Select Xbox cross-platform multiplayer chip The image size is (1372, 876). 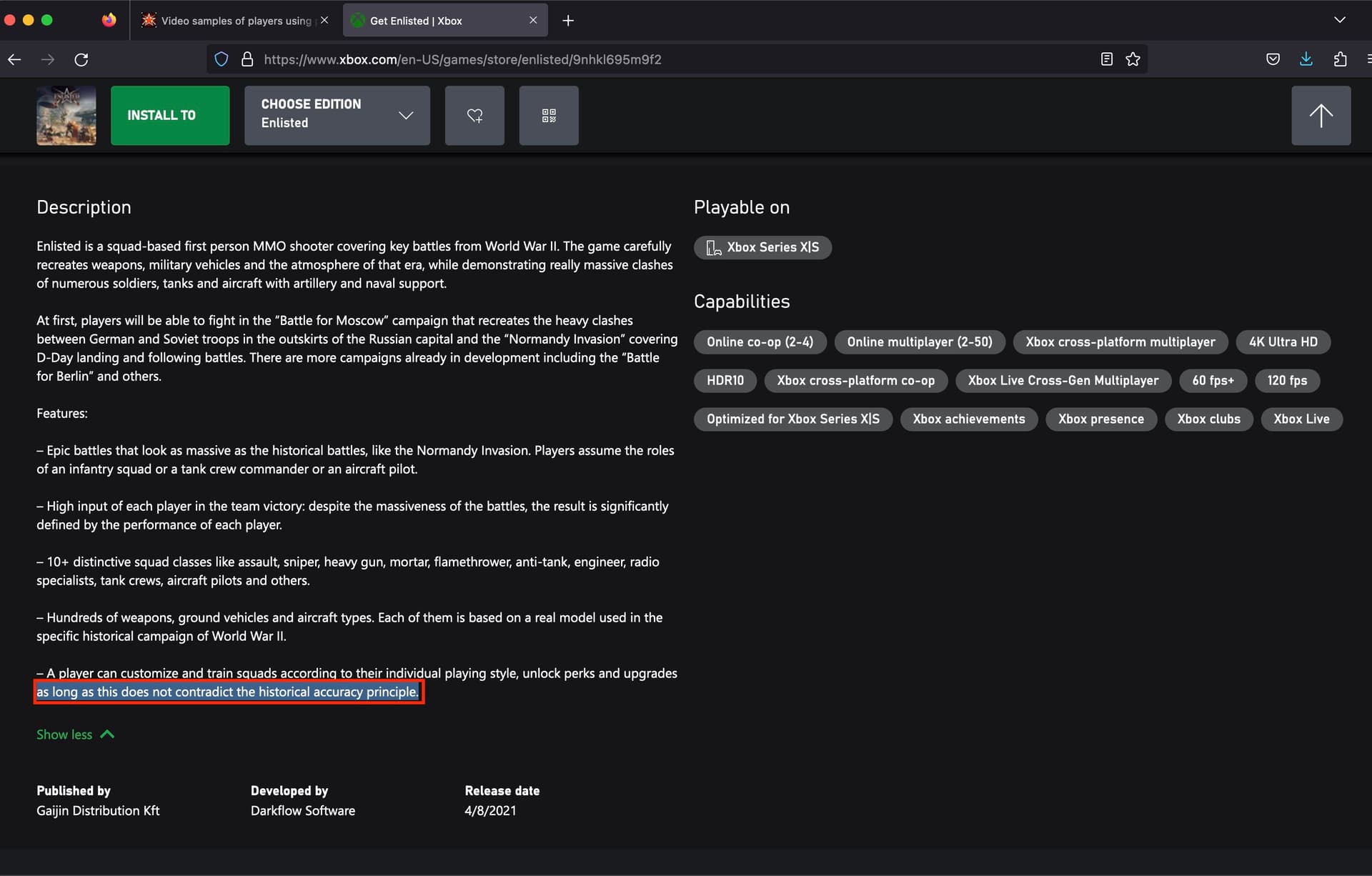pyautogui.click(x=1120, y=342)
